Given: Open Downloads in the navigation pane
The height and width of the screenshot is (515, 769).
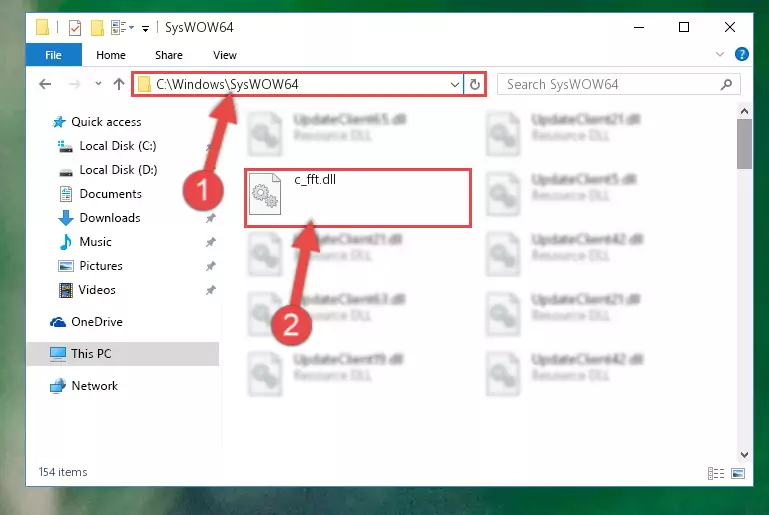Looking at the screenshot, I should click(x=110, y=218).
